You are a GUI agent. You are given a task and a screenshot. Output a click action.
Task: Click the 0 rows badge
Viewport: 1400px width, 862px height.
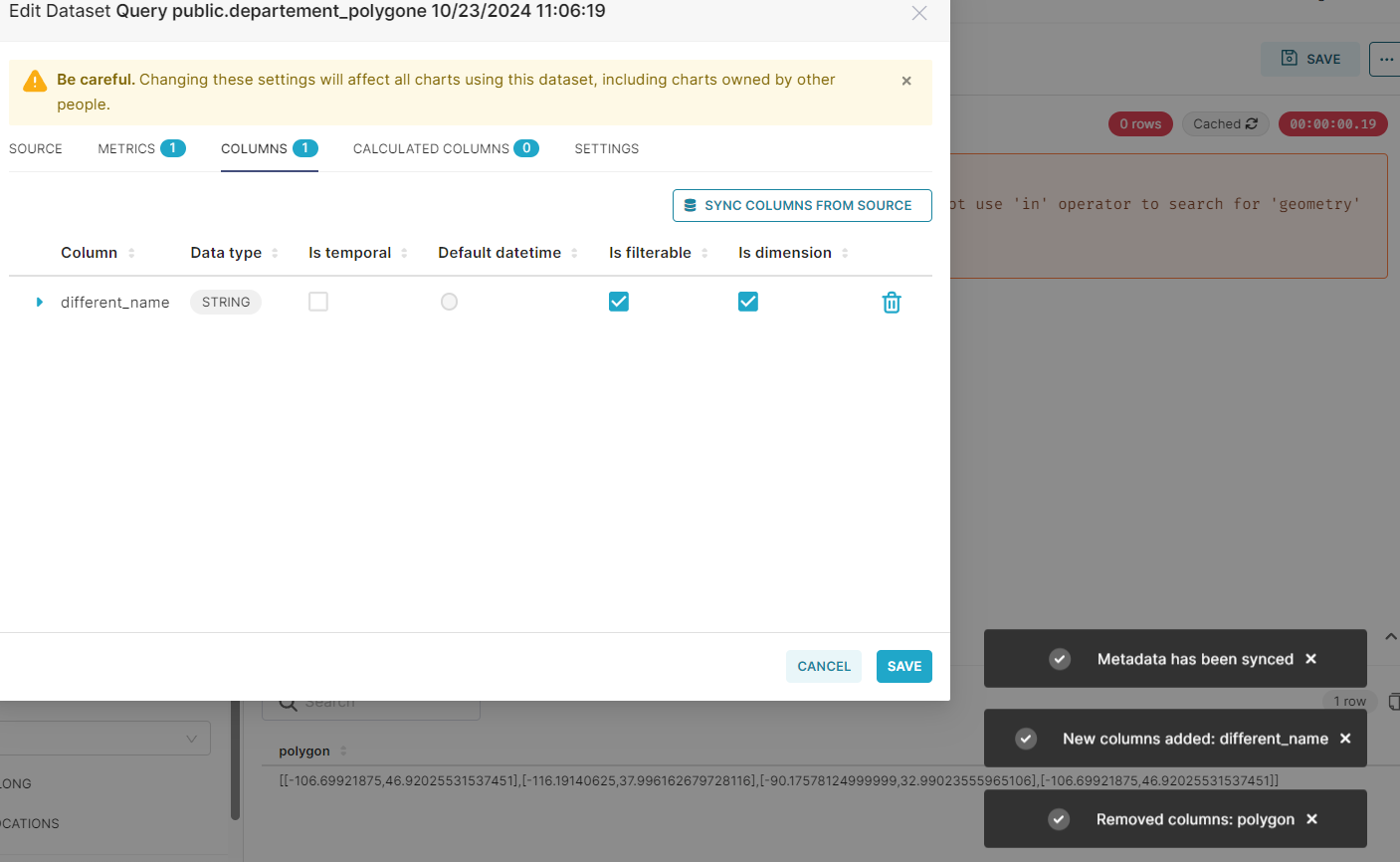[1140, 124]
